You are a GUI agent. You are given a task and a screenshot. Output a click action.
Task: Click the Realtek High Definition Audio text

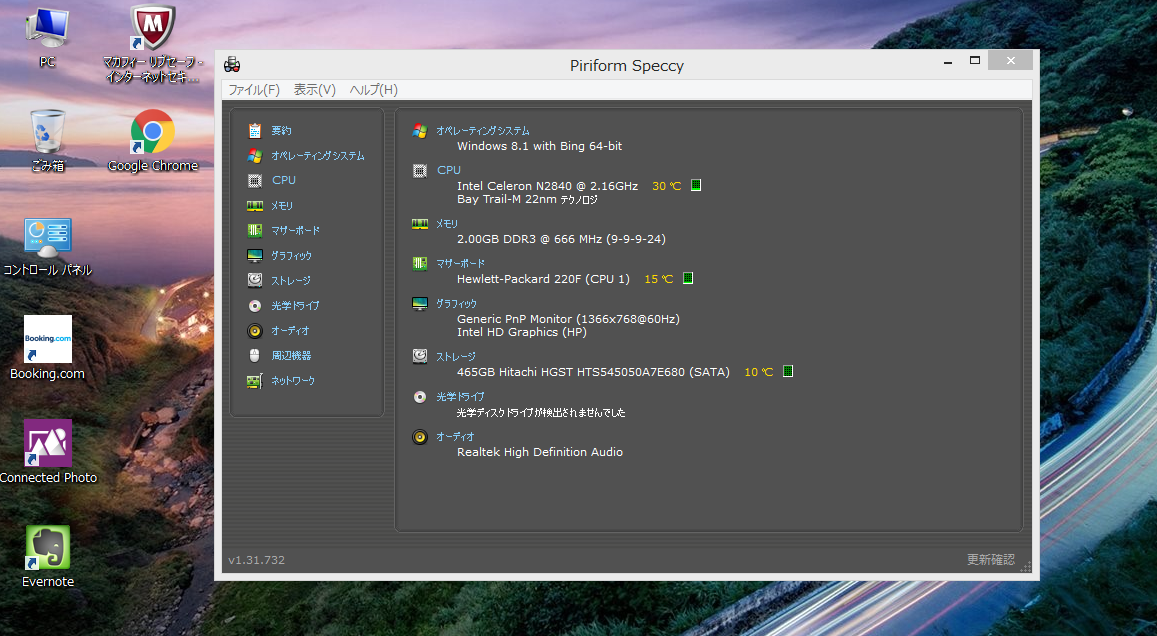(540, 452)
